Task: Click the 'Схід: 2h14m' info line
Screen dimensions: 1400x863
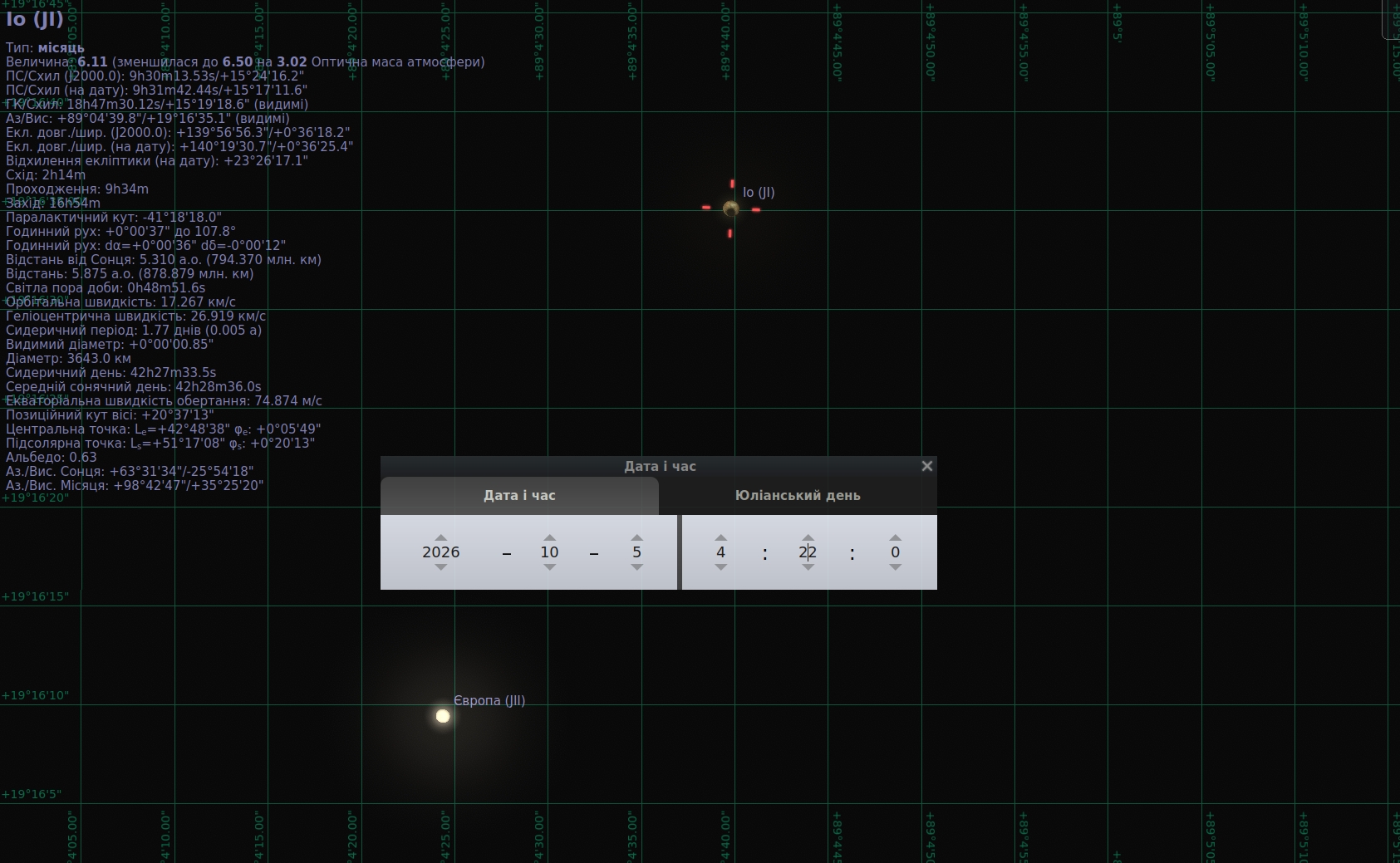Action: click(x=46, y=175)
